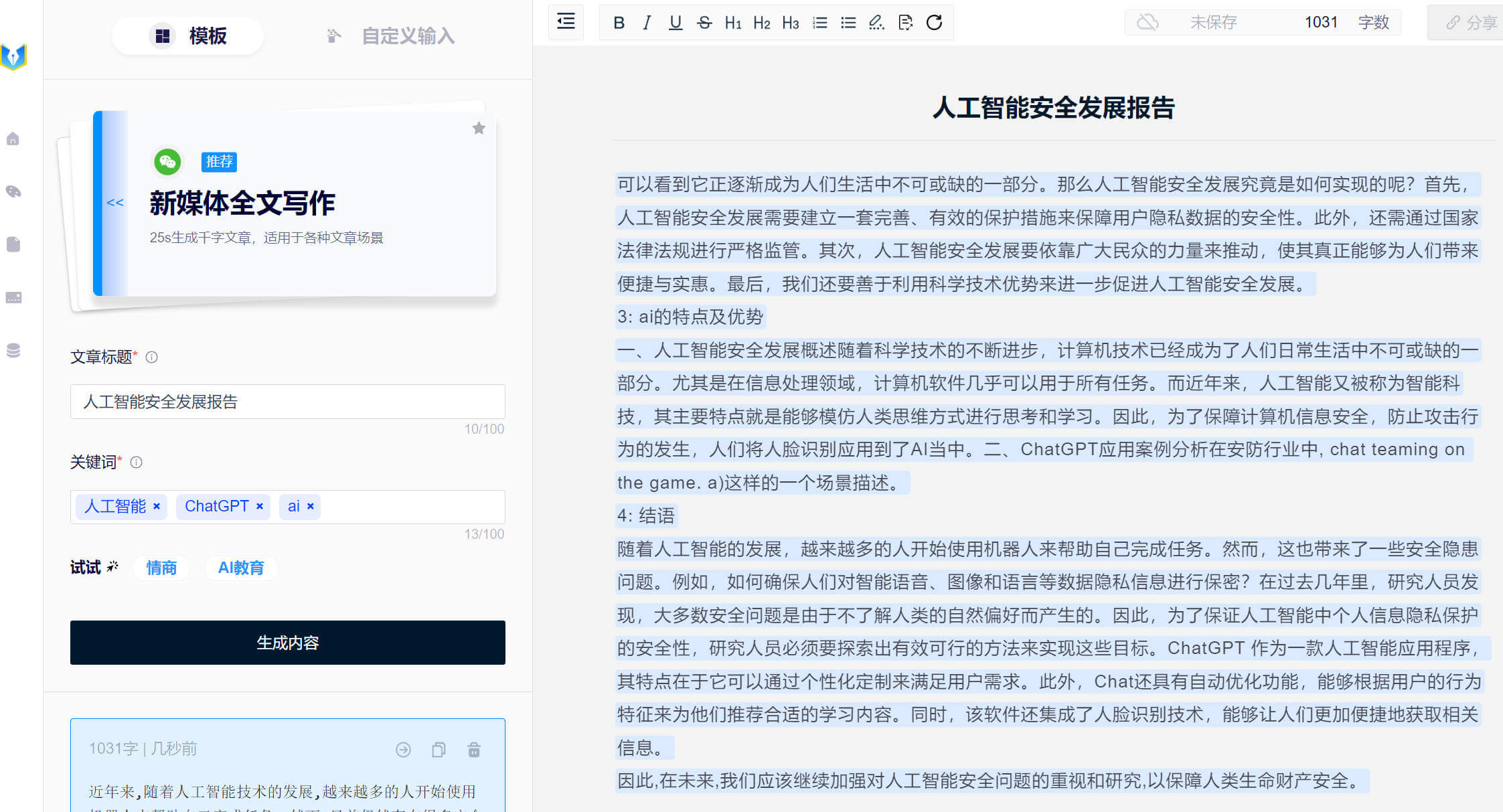Remove the 人工智能 keyword tag

[x=157, y=506]
